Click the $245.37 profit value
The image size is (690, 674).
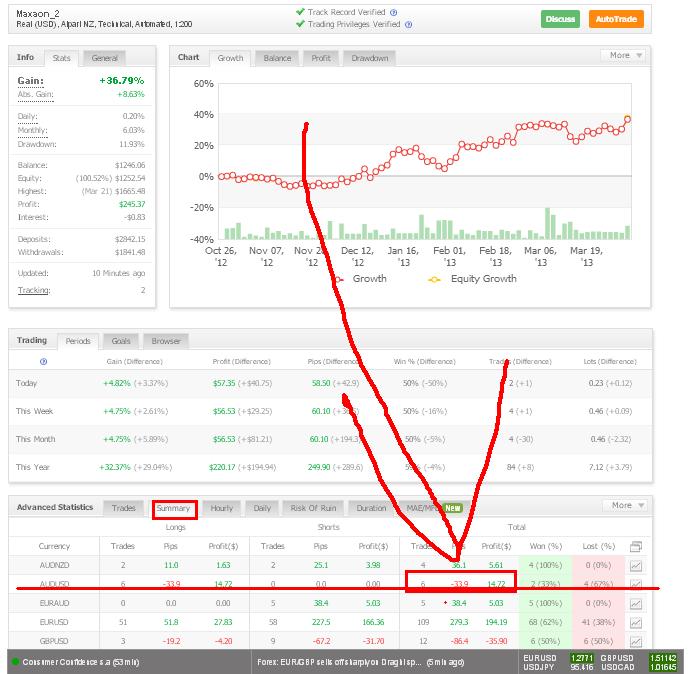tap(132, 204)
